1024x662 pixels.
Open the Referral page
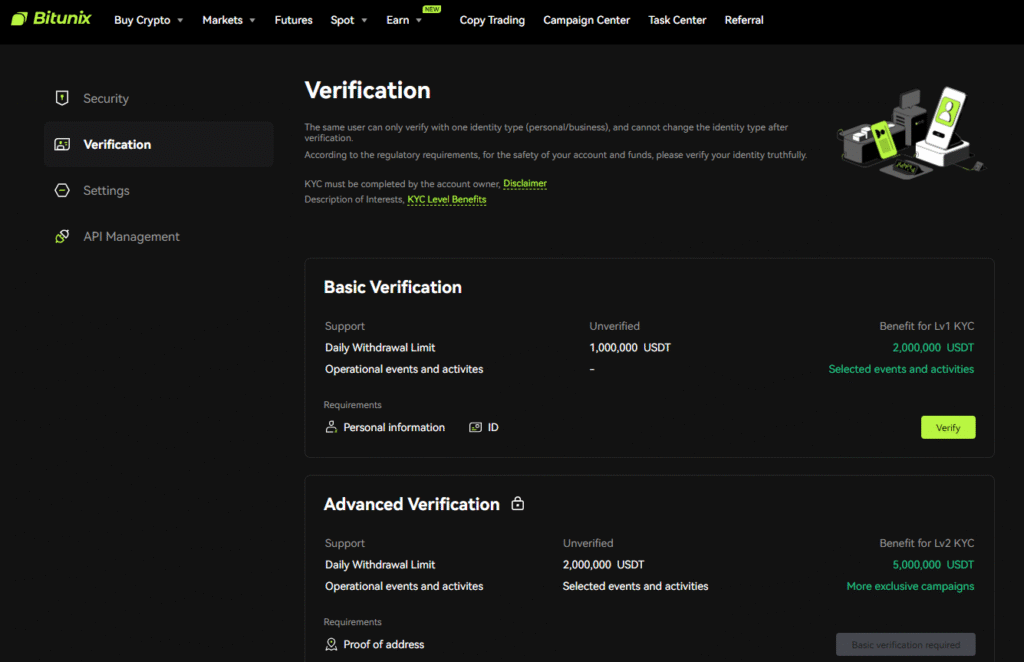(744, 20)
